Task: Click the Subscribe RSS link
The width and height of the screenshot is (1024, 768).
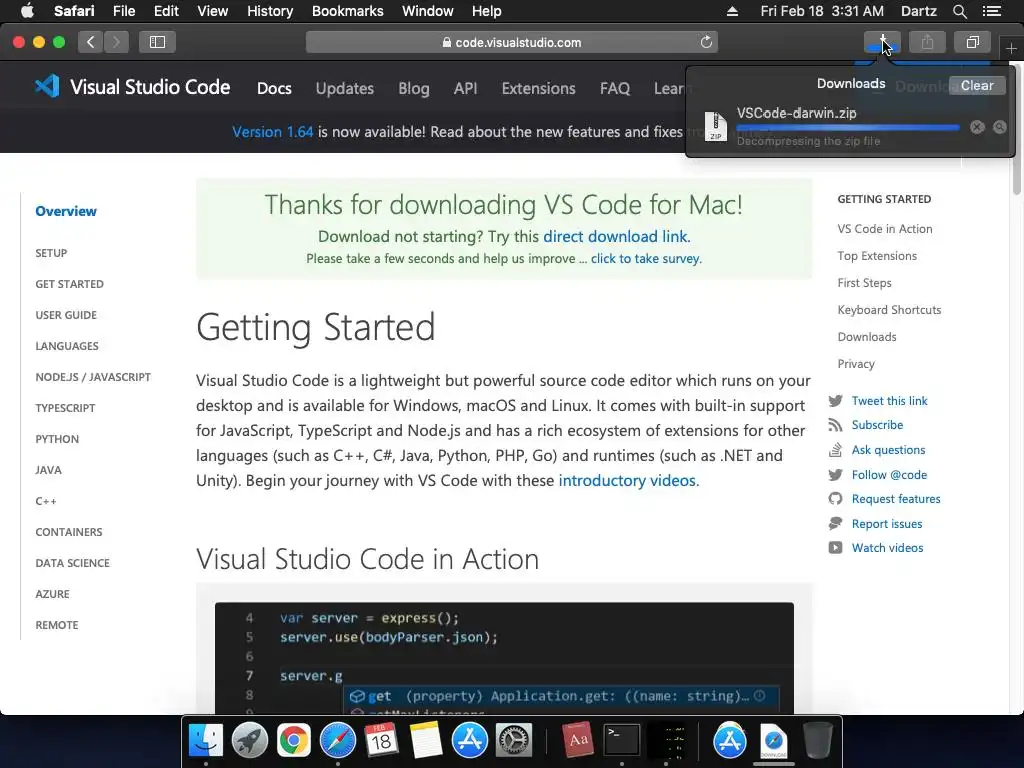Action: tap(877, 425)
